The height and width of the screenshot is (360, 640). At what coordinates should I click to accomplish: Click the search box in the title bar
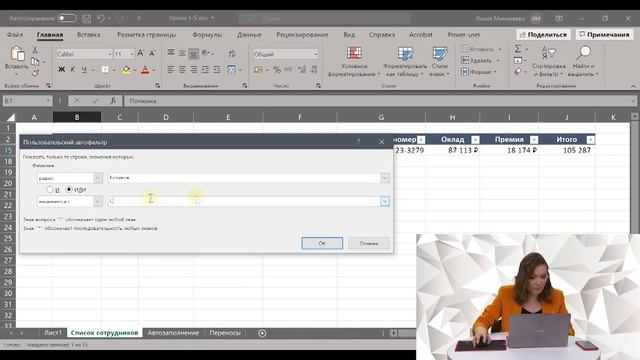pyautogui.click(x=324, y=18)
